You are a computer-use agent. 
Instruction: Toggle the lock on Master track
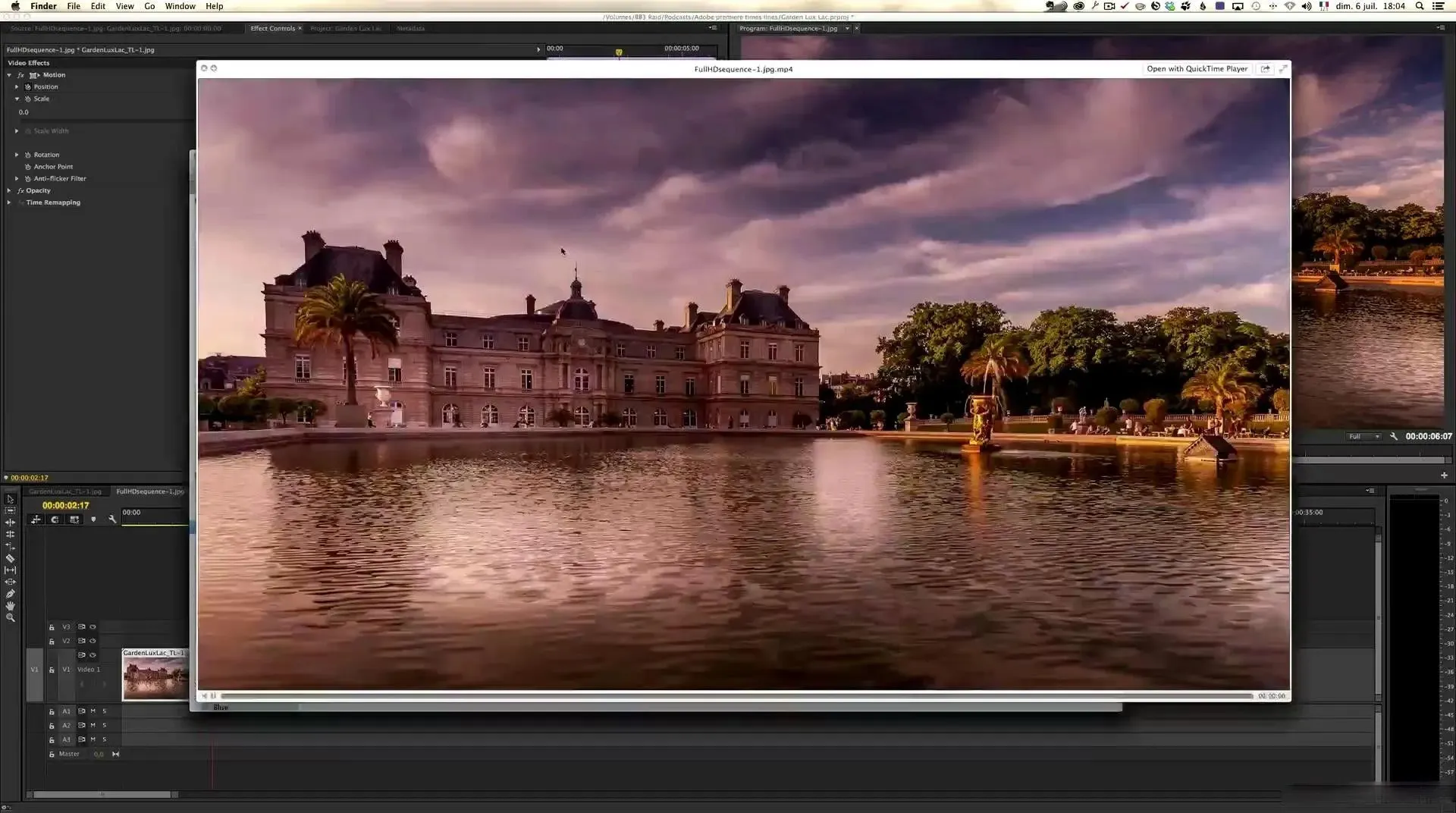[x=52, y=755]
